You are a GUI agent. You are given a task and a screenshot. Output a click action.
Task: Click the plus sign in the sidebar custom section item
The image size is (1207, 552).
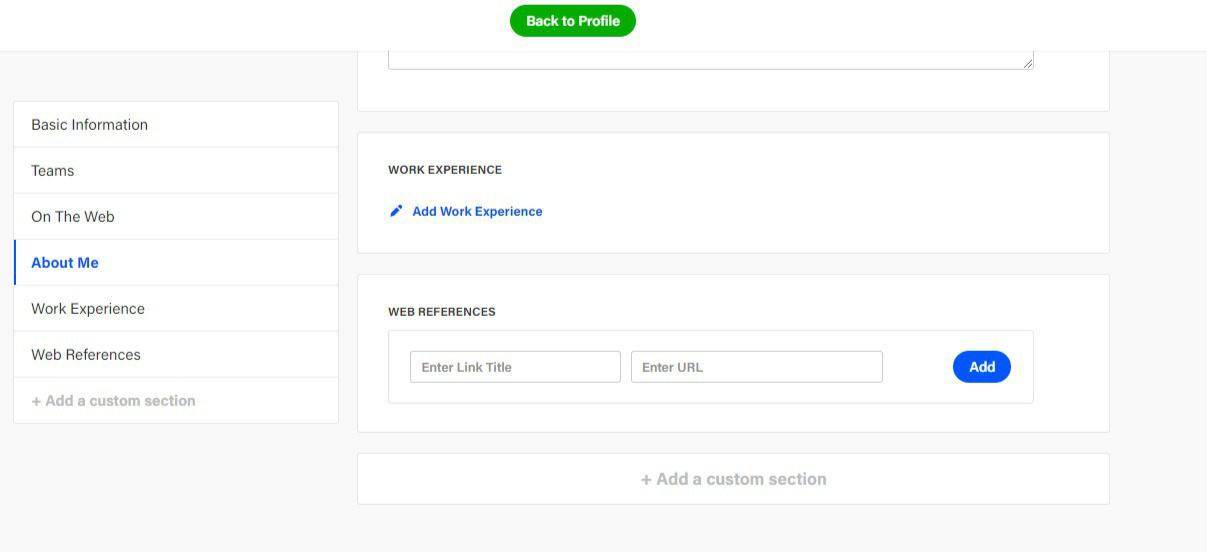pyautogui.click(x=36, y=401)
